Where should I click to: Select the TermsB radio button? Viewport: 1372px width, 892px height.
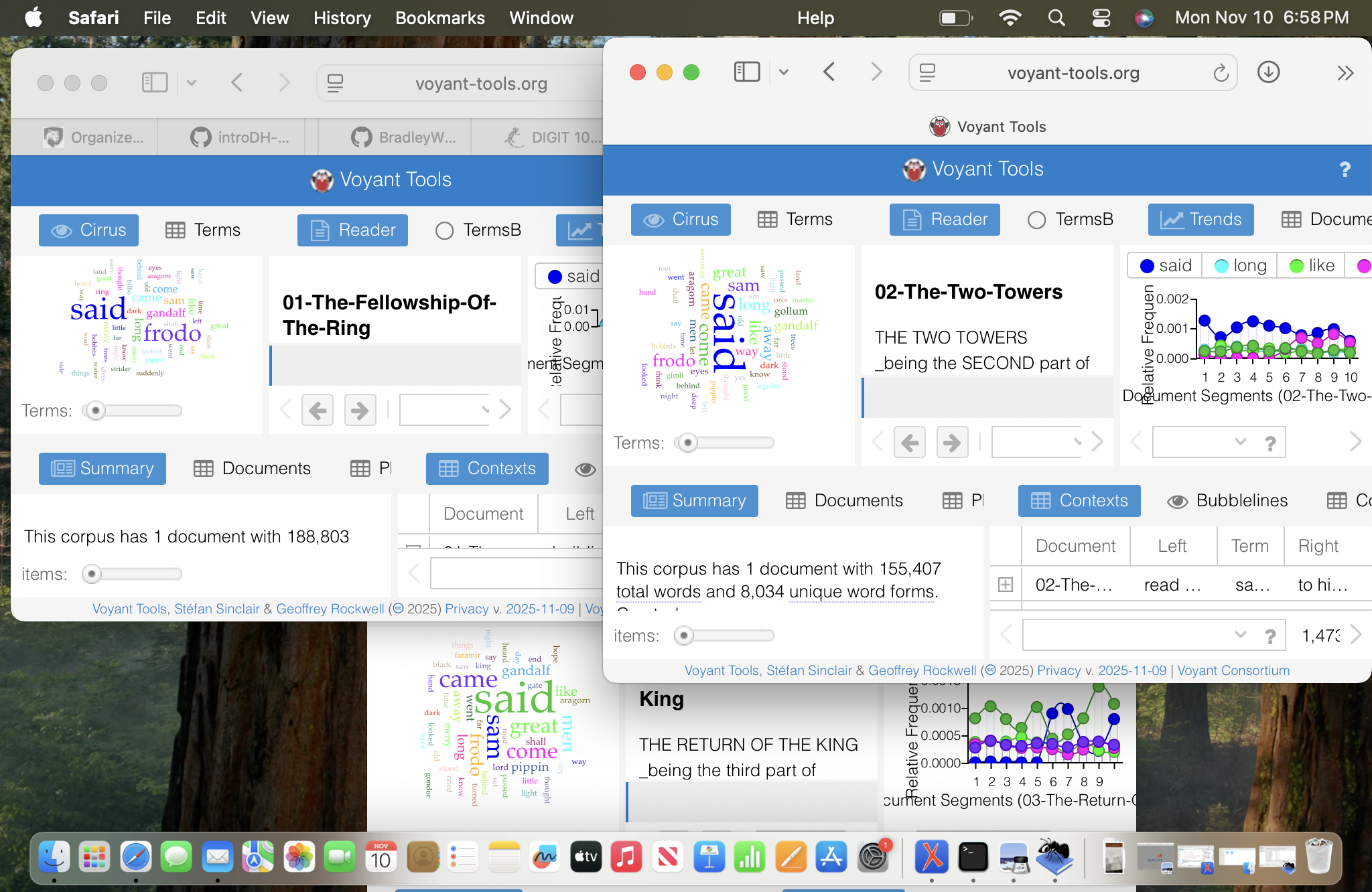point(1037,219)
